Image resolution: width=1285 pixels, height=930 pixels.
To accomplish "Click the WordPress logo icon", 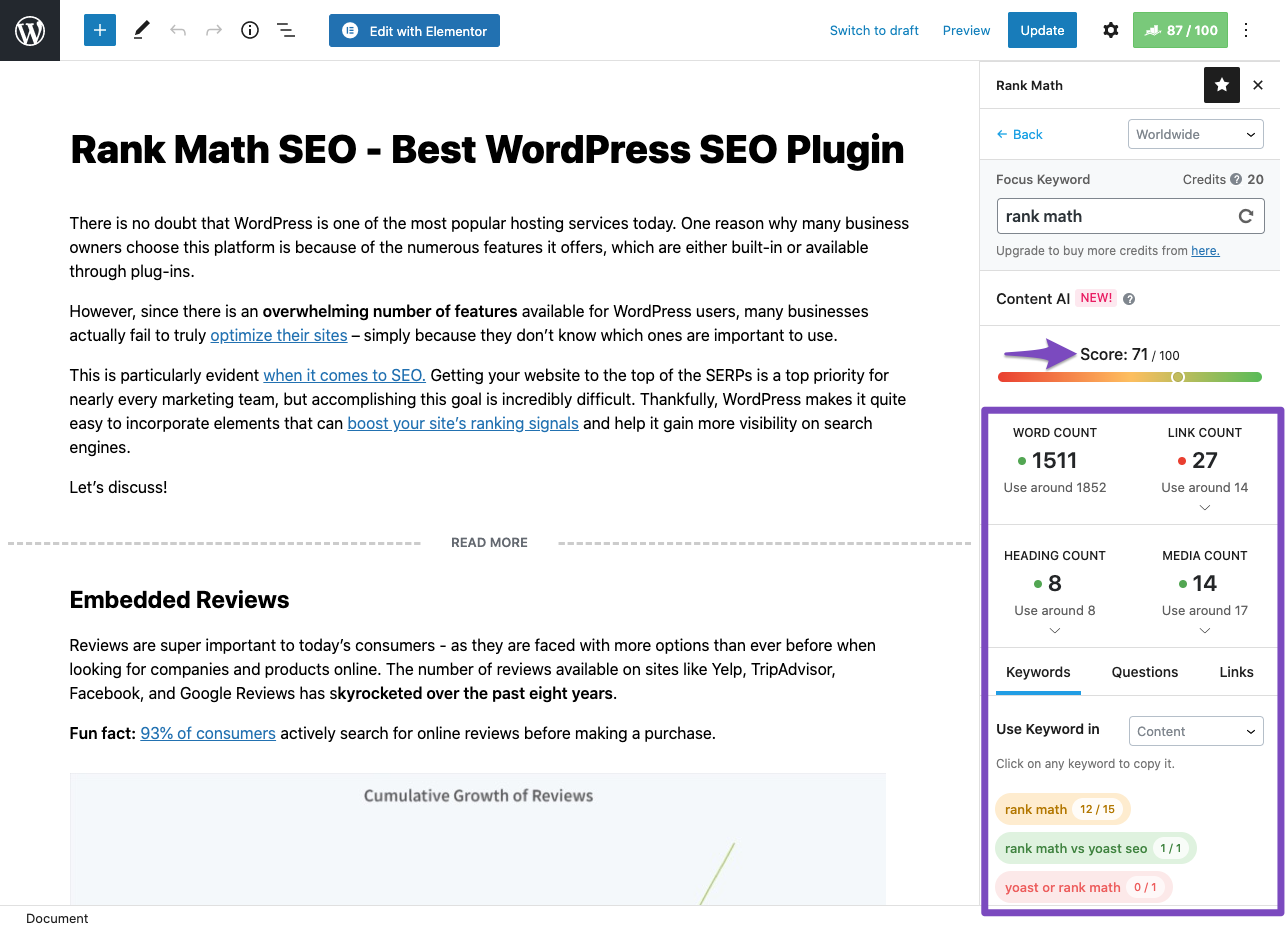I will click(30, 30).
